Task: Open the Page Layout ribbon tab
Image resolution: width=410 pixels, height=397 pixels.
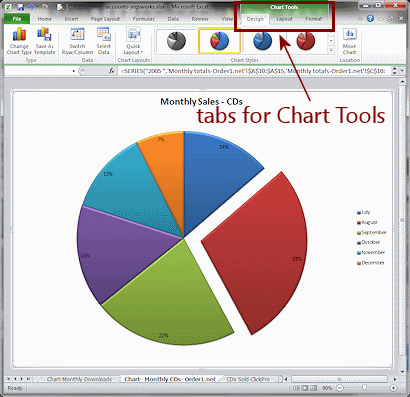Action: click(105, 19)
